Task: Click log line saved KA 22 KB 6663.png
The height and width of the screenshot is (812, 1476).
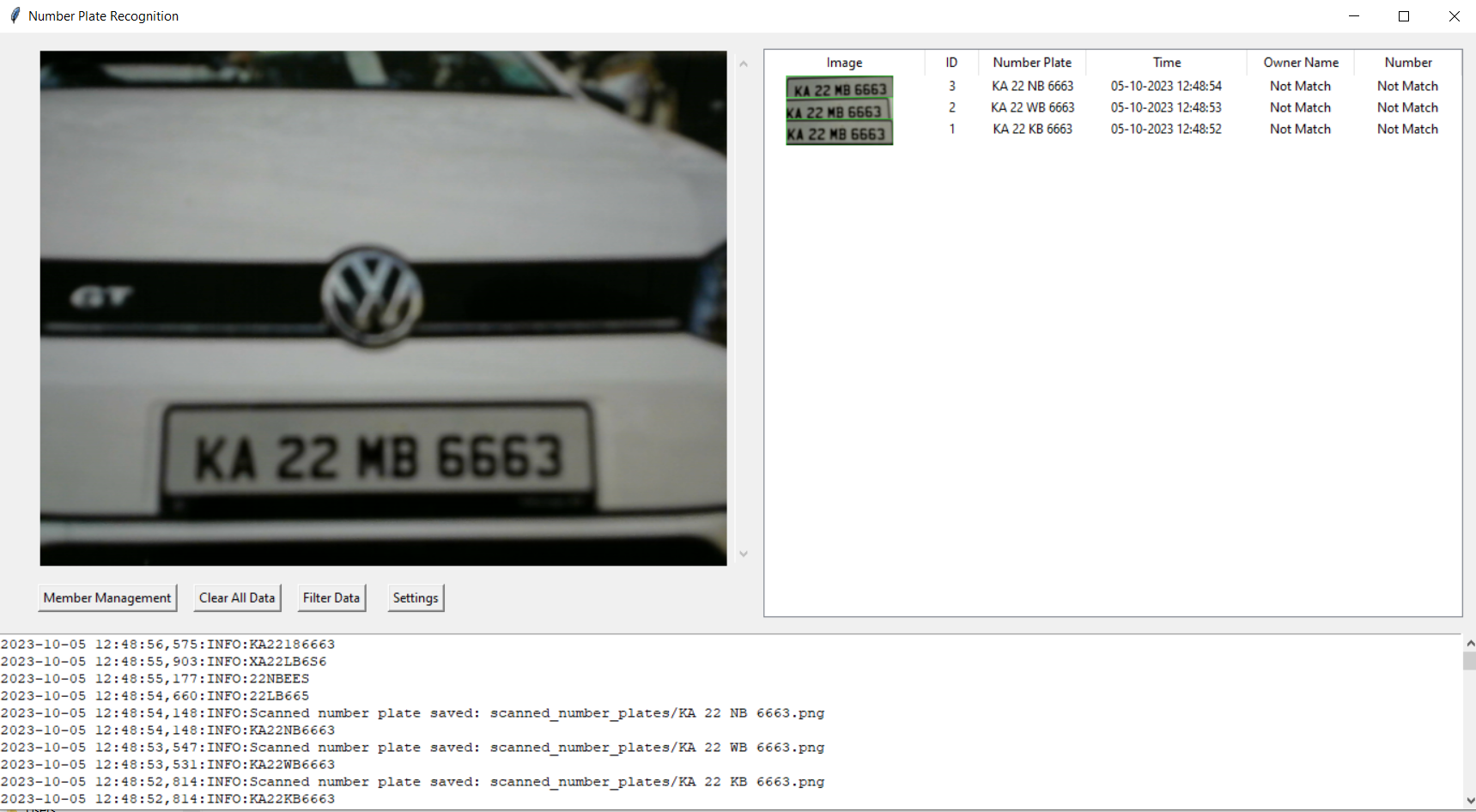Action: (x=412, y=781)
